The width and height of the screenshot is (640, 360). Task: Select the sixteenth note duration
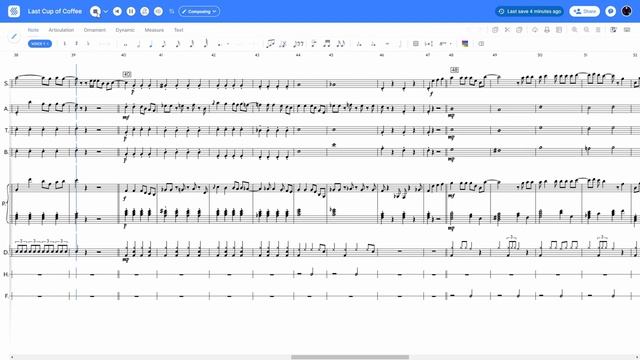tap(178, 44)
